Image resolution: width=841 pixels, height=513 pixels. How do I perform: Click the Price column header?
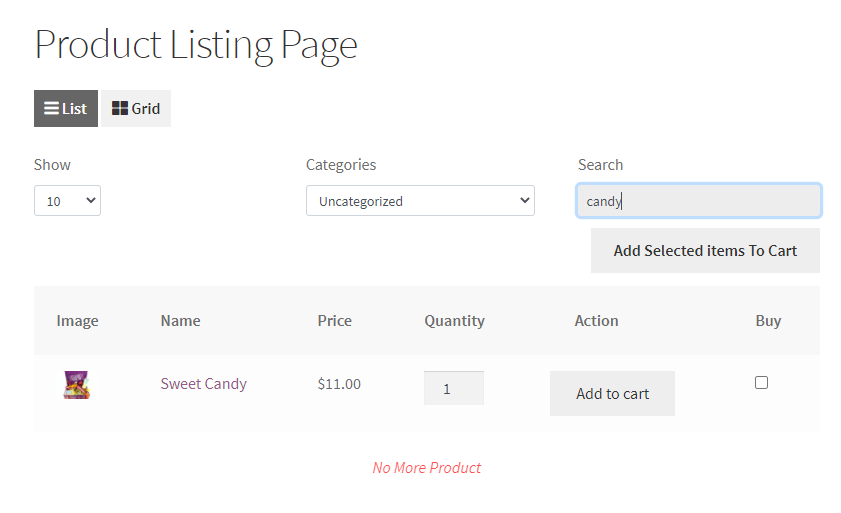tap(334, 321)
